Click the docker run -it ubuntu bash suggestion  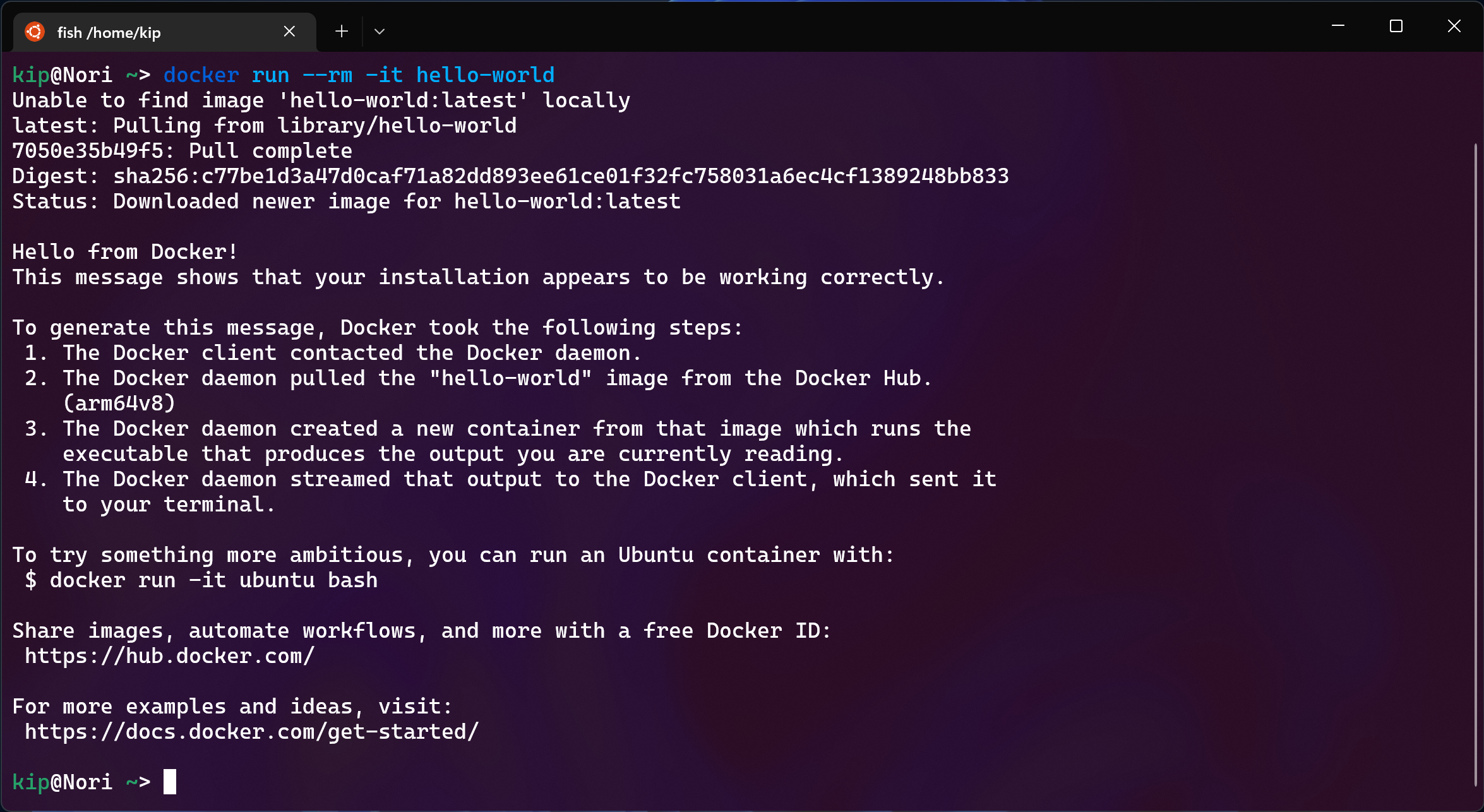(201, 580)
